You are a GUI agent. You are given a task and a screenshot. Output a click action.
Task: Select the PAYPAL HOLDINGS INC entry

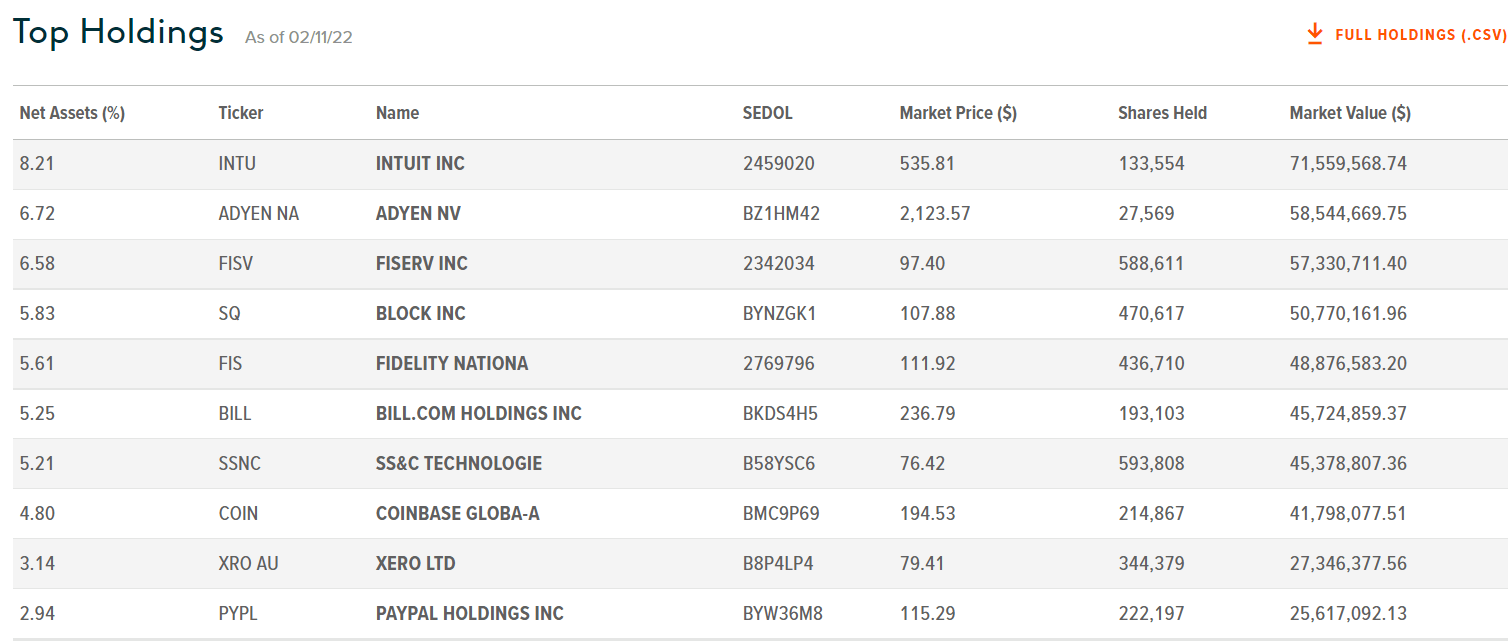pyautogui.click(x=468, y=613)
